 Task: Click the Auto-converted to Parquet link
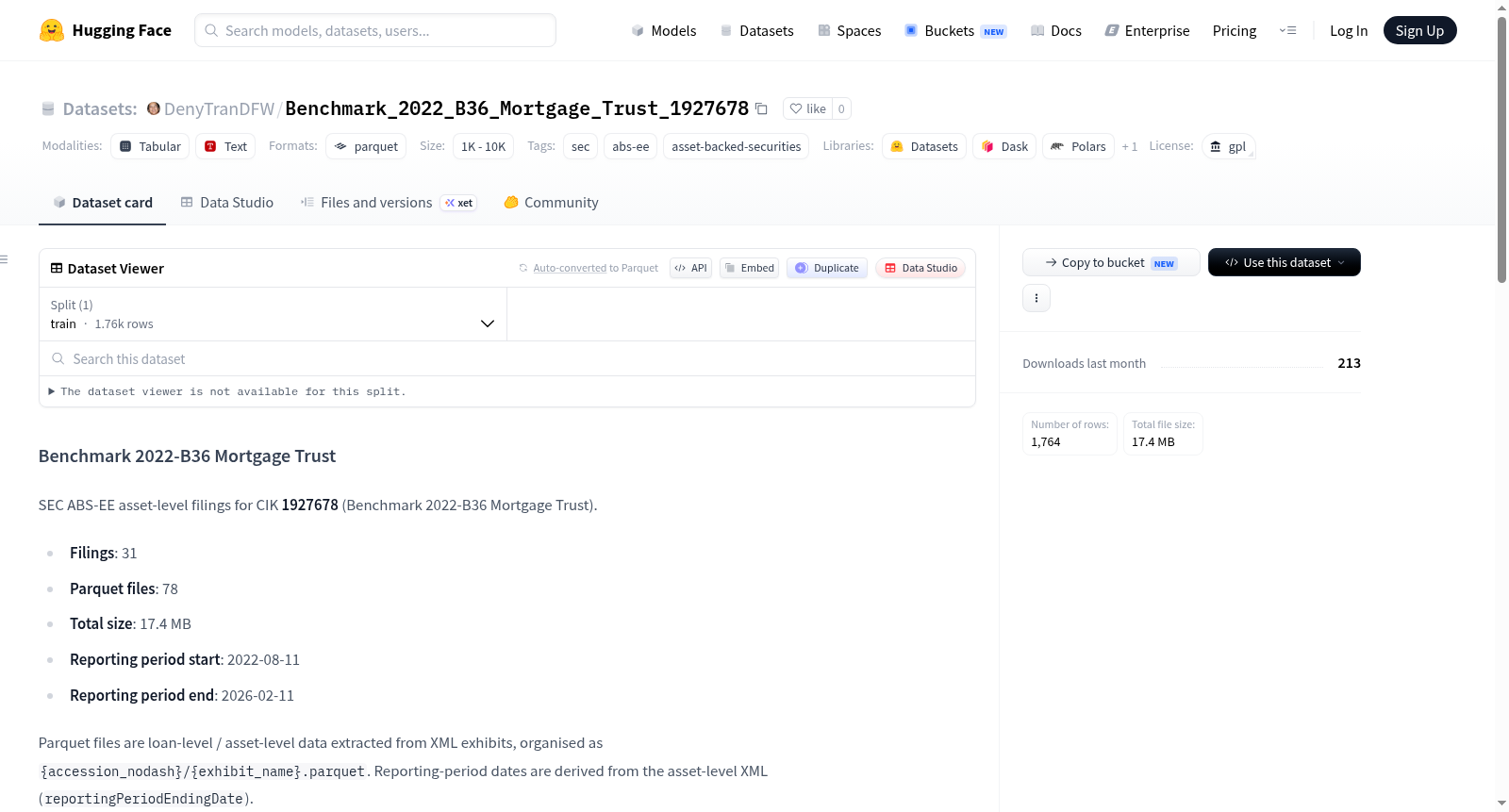tap(570, 268)
